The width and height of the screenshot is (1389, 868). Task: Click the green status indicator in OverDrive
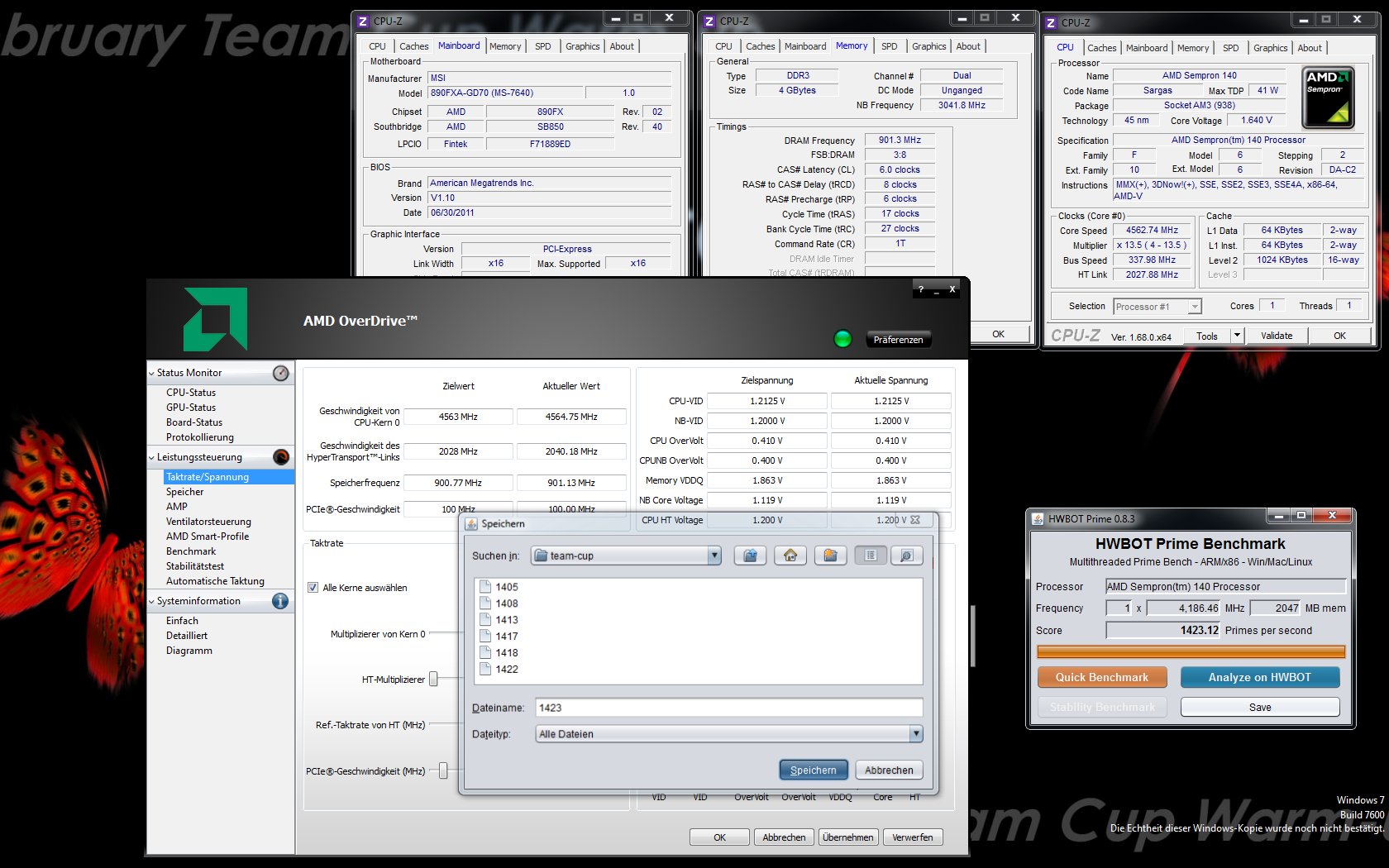(x=842, y=339)
